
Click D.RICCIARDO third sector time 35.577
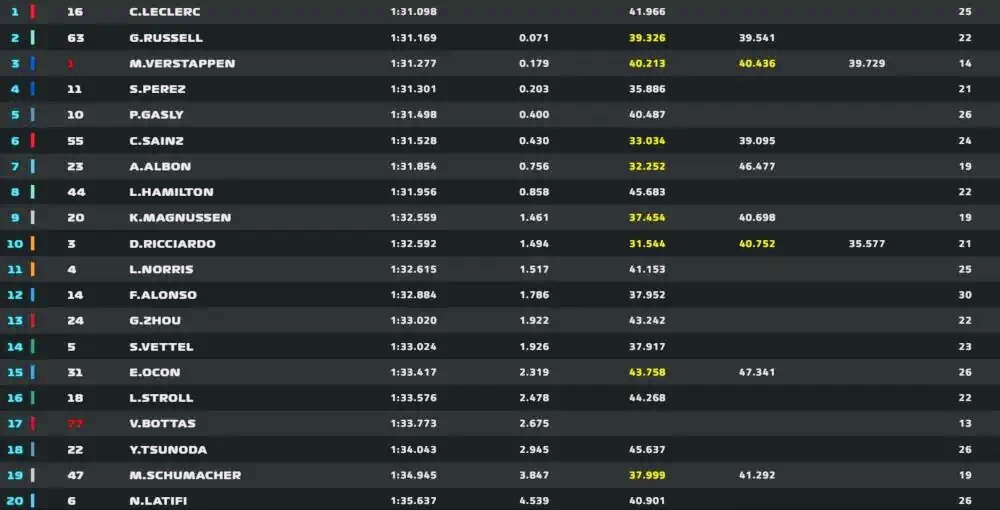(x=866, y=244)
